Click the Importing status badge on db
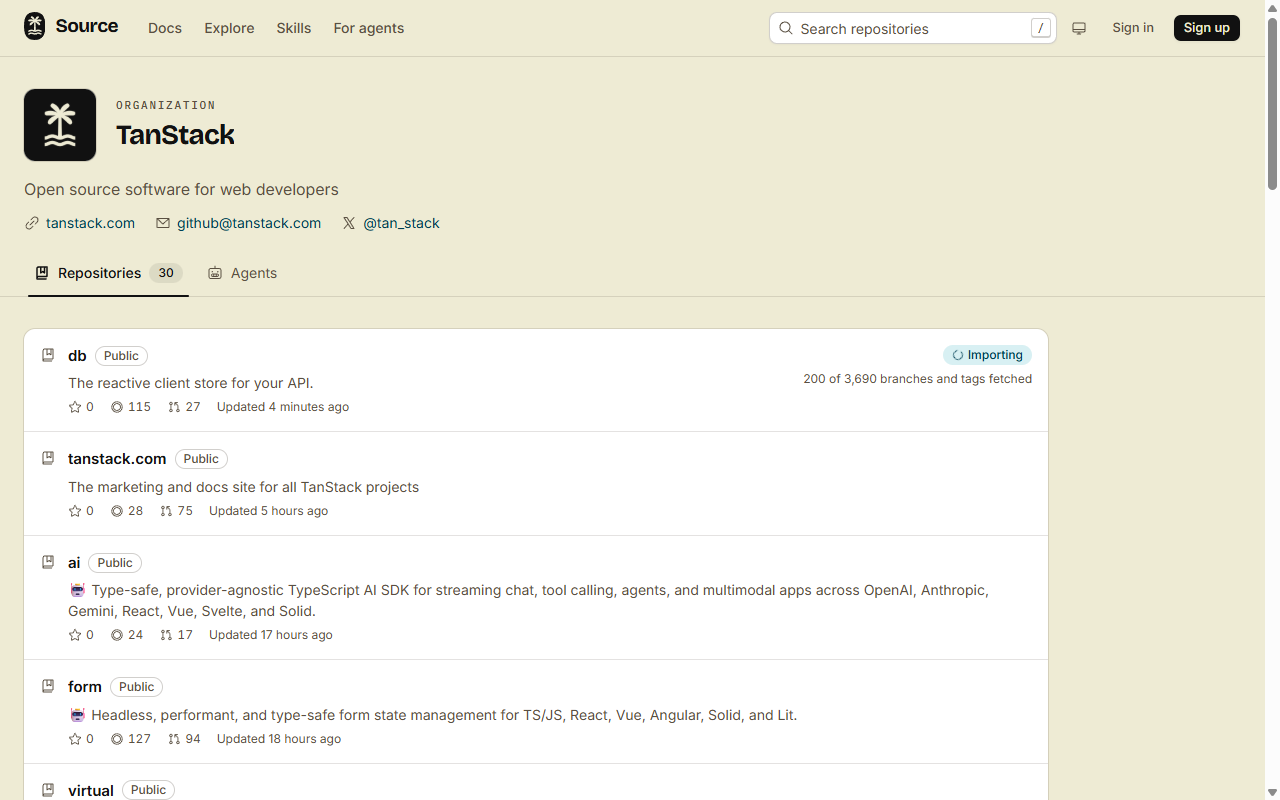 click(x=987, y=355)
